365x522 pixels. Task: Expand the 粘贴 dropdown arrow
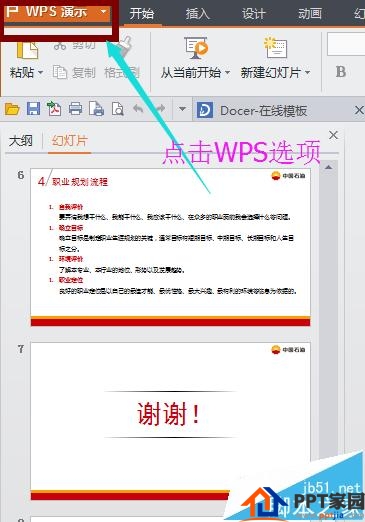[x=40, y=72]
